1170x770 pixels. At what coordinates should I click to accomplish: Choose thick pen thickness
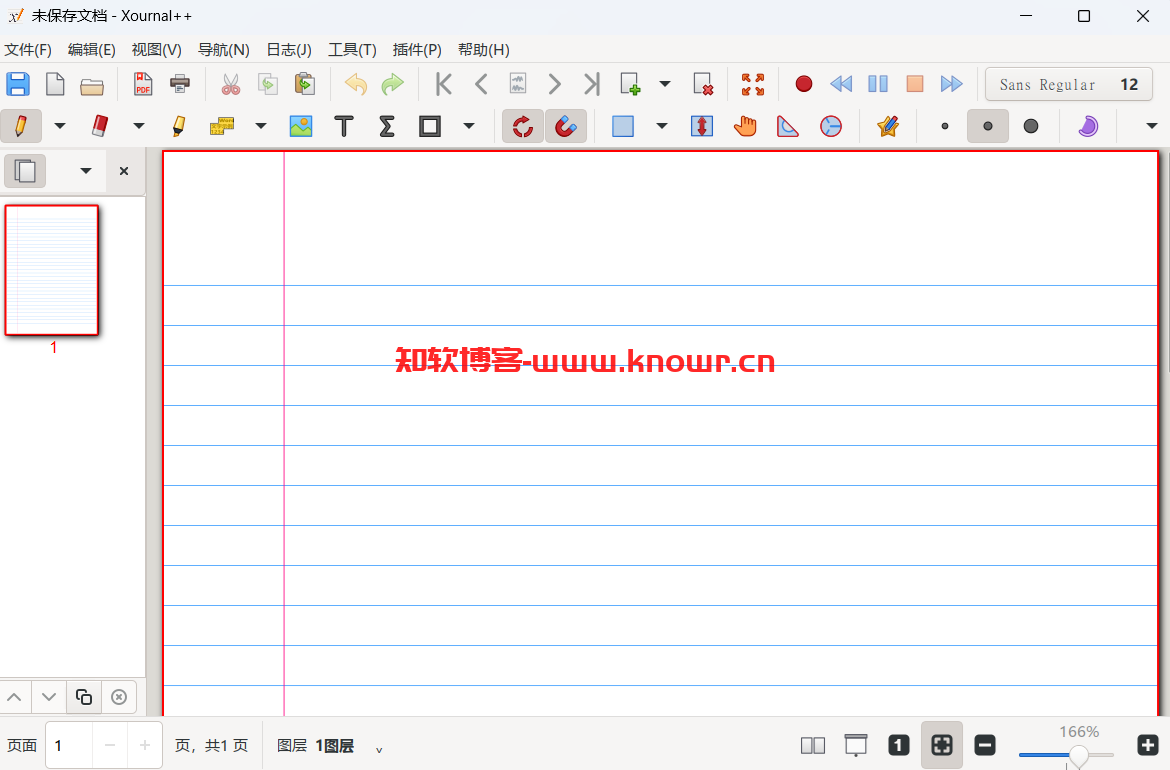click(x=1030, y=126)
